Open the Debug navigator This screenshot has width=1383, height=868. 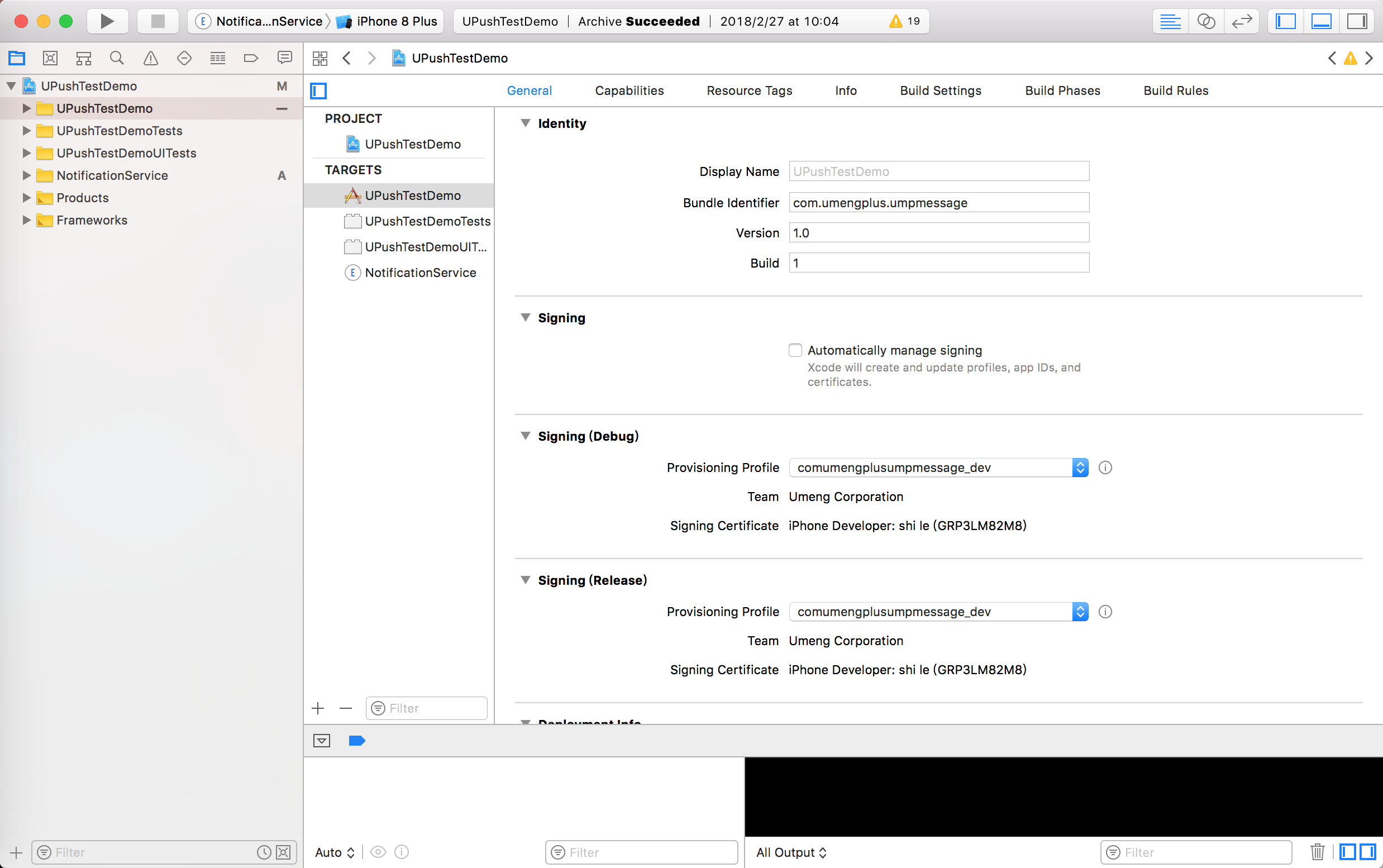(x=218, y=58)
